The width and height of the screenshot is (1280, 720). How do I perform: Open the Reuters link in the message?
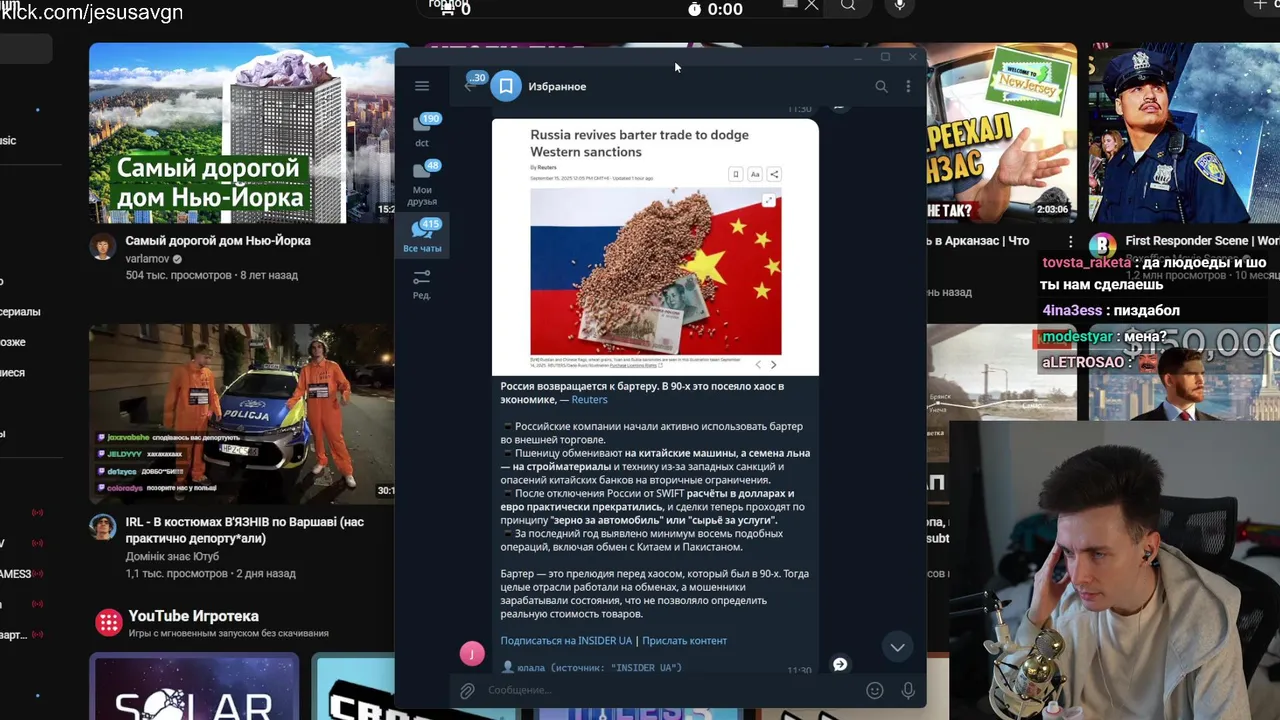pyautogui.click(x=589, y=400)
